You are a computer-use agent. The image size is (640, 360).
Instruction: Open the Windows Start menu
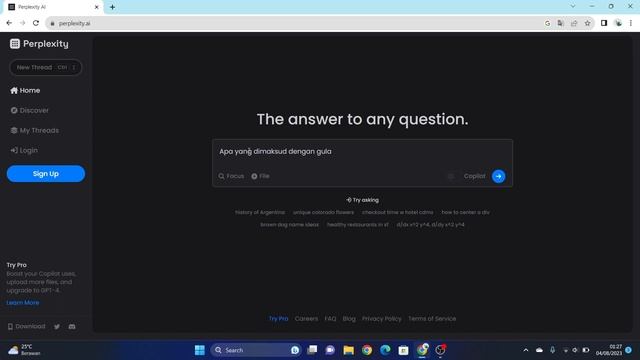coord(200,350)
